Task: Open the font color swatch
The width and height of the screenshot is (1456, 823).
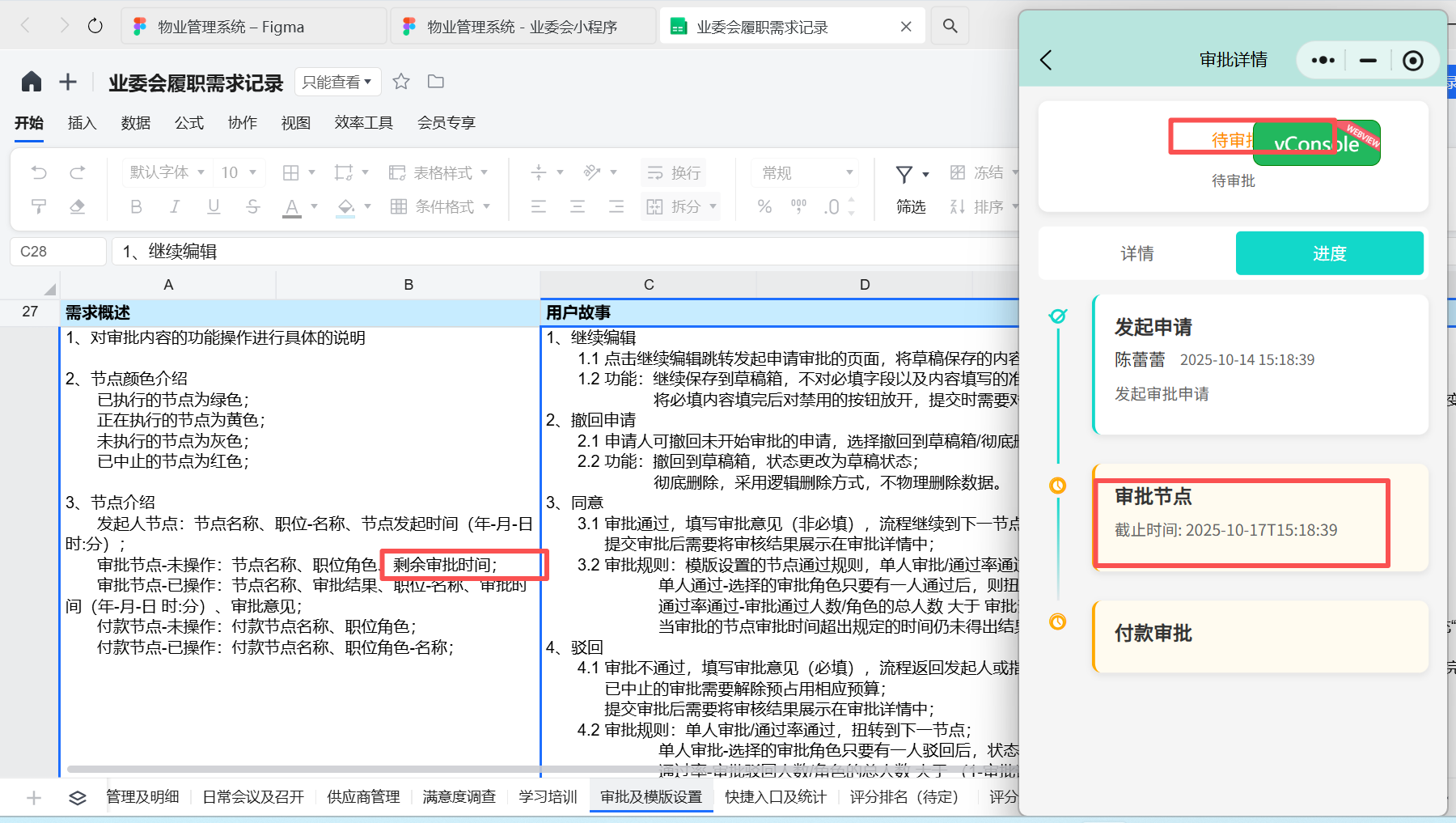Action: tap(291, 206)
